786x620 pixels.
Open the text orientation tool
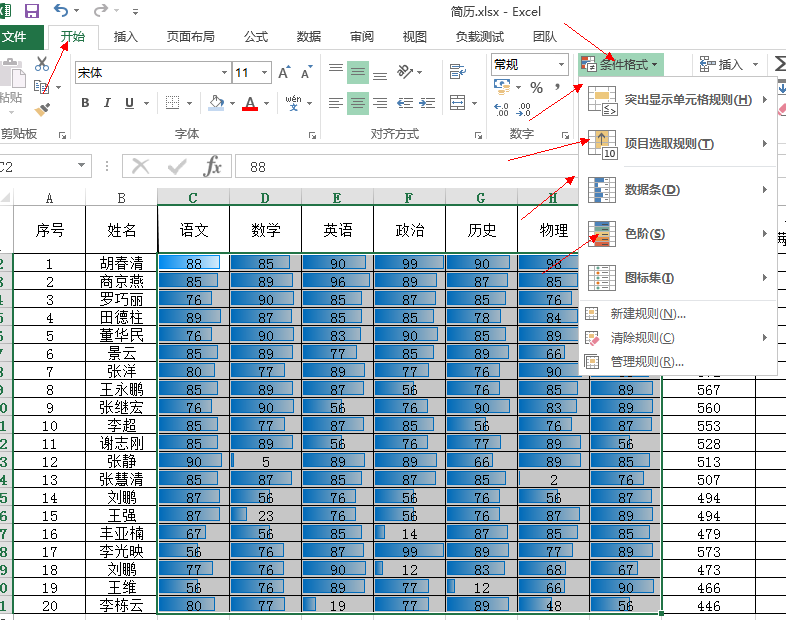(x=405, y=72)
